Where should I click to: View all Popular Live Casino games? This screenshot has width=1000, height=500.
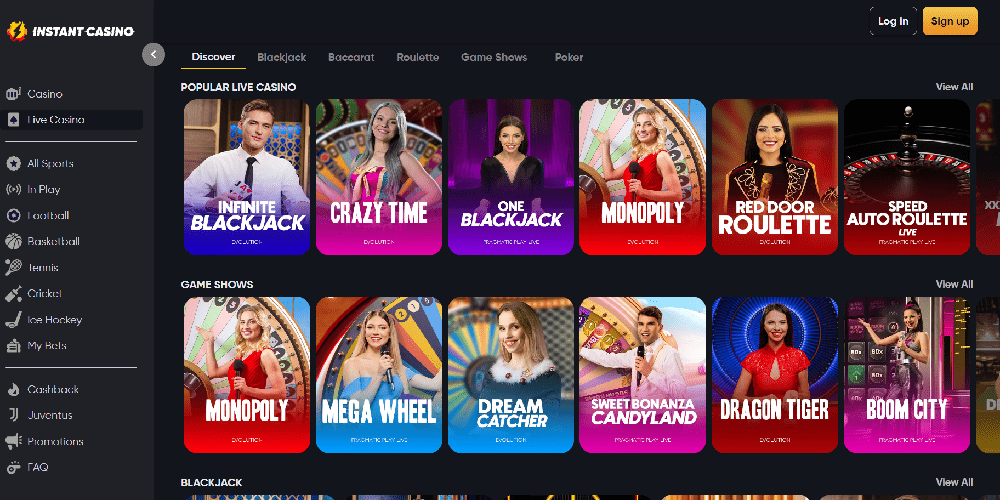coord(954,87)
